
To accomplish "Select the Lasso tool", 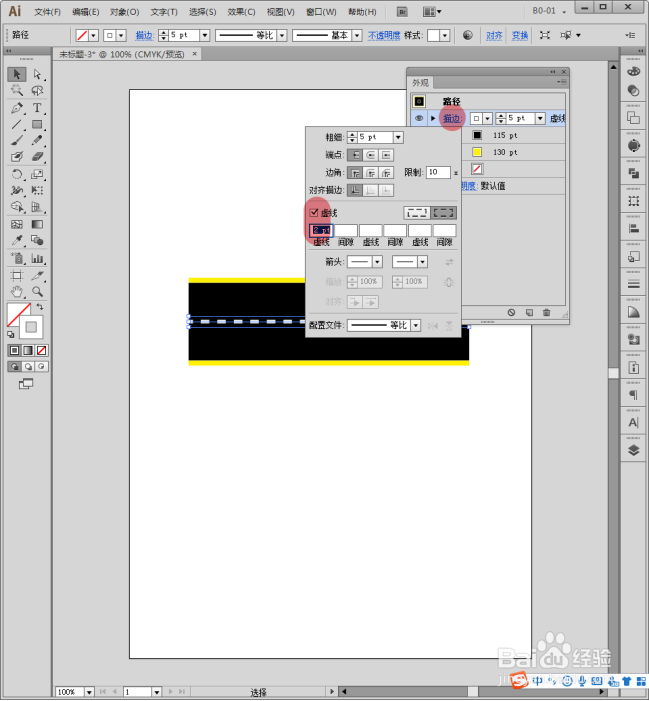I will point(37,90).
